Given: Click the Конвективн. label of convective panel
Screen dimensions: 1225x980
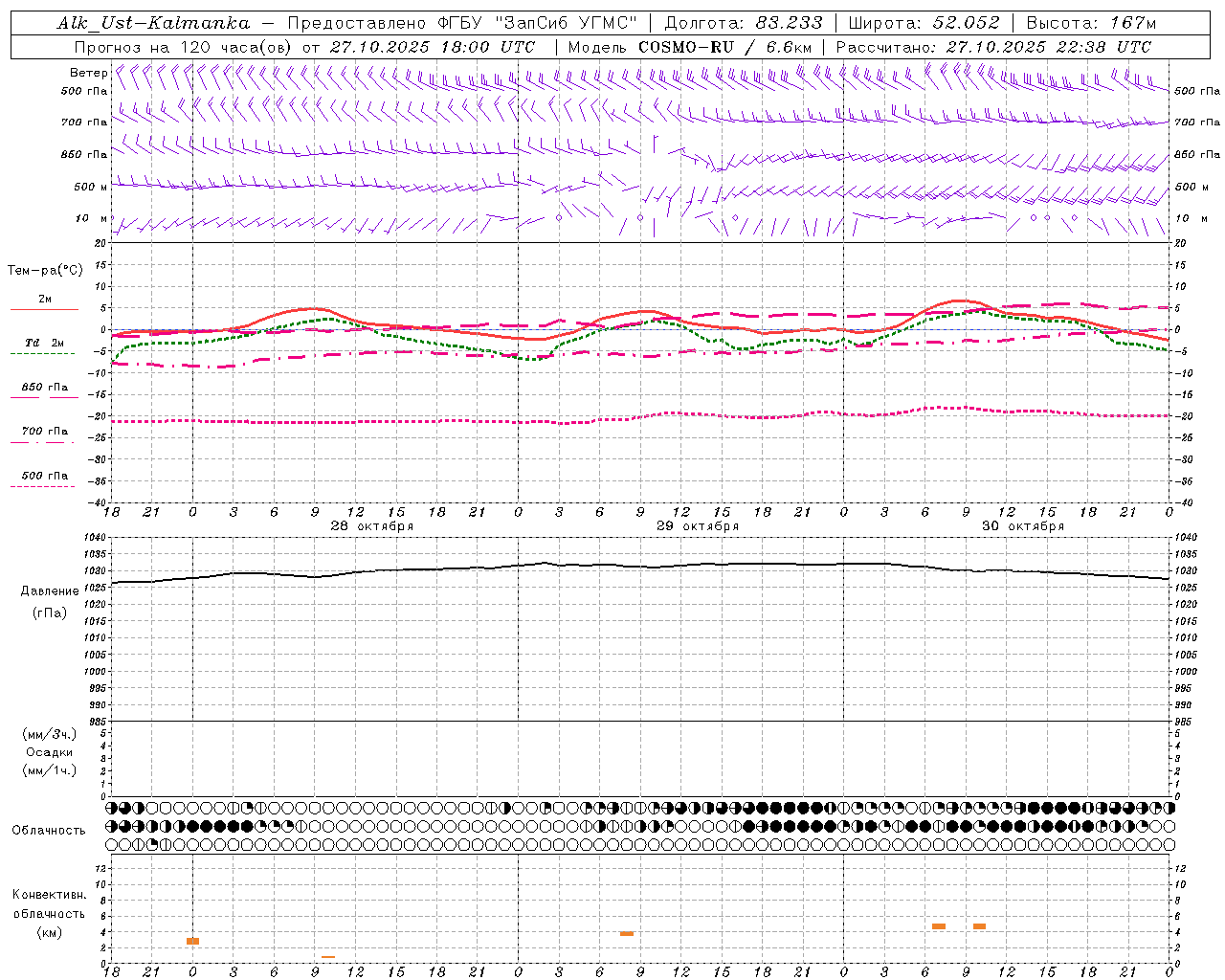Looking at the screenshot, I should (49, 895).
